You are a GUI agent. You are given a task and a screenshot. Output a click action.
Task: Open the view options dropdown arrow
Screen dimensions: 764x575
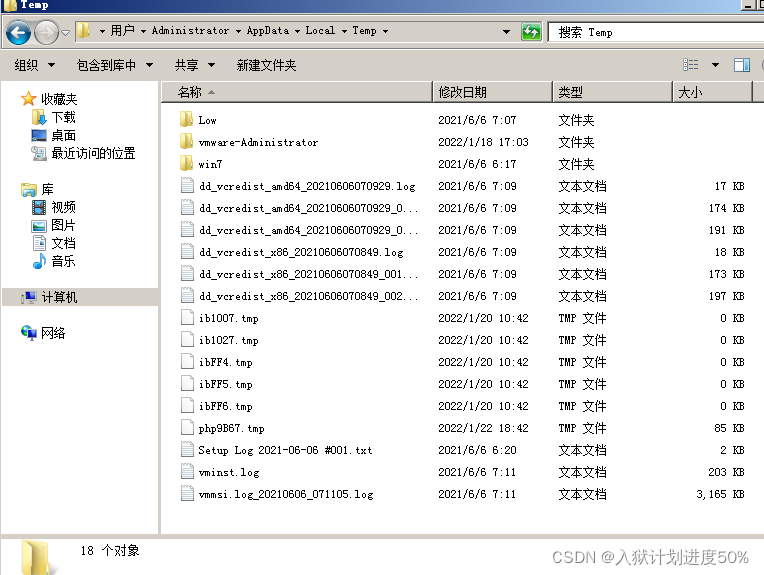pyautogui.click(x=715, y=65)
